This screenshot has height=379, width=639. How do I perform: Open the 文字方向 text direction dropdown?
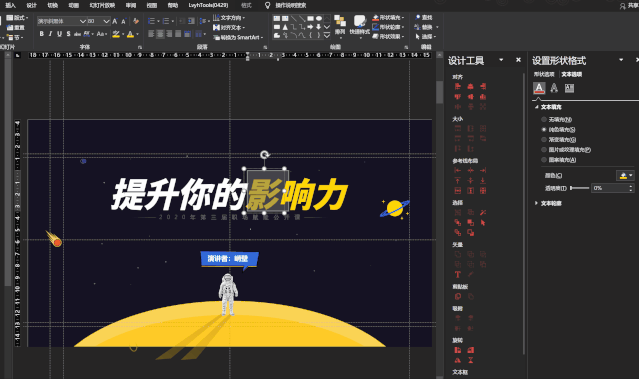[x=229, y=18]
